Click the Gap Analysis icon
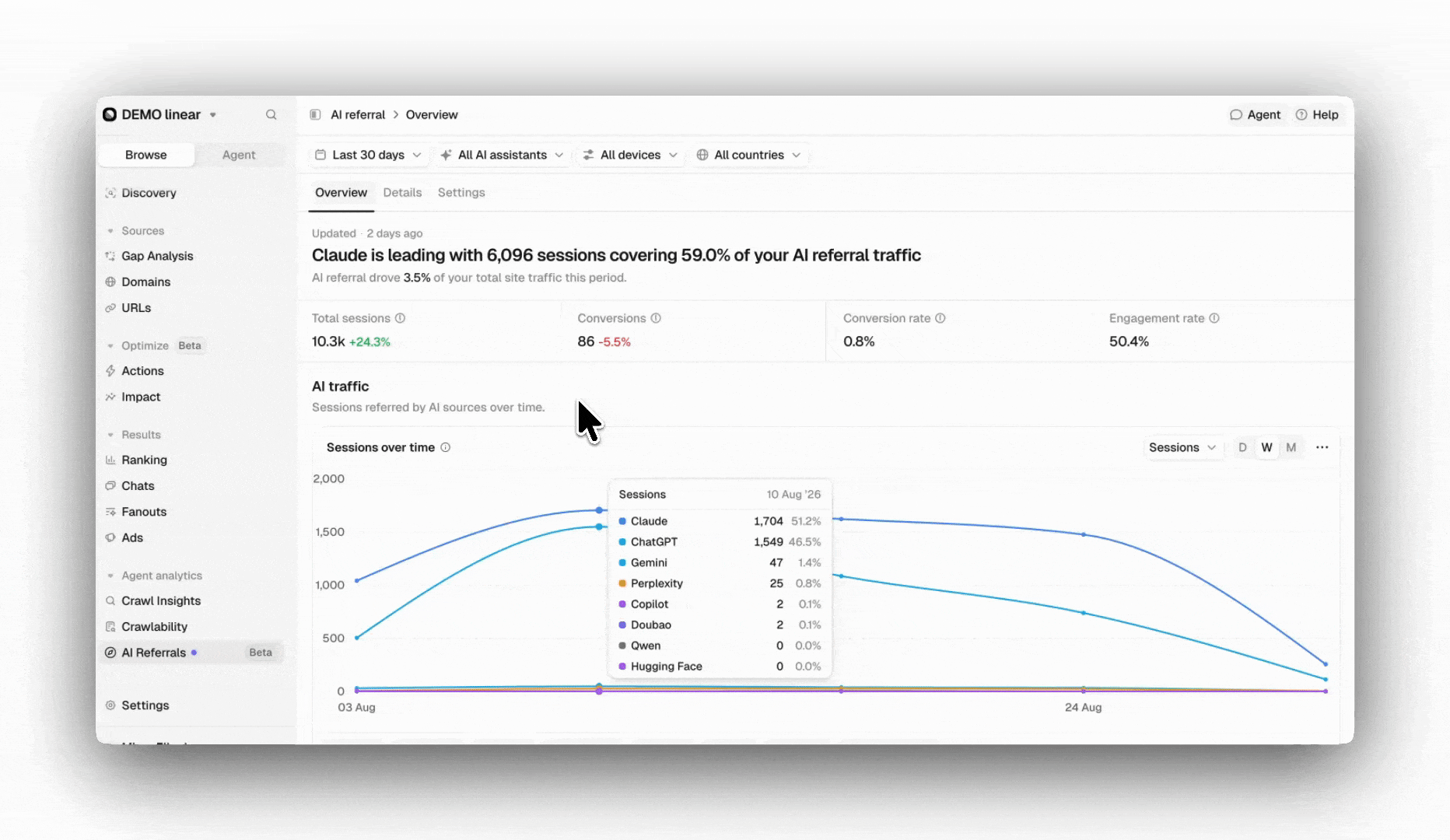 point(110,256)
